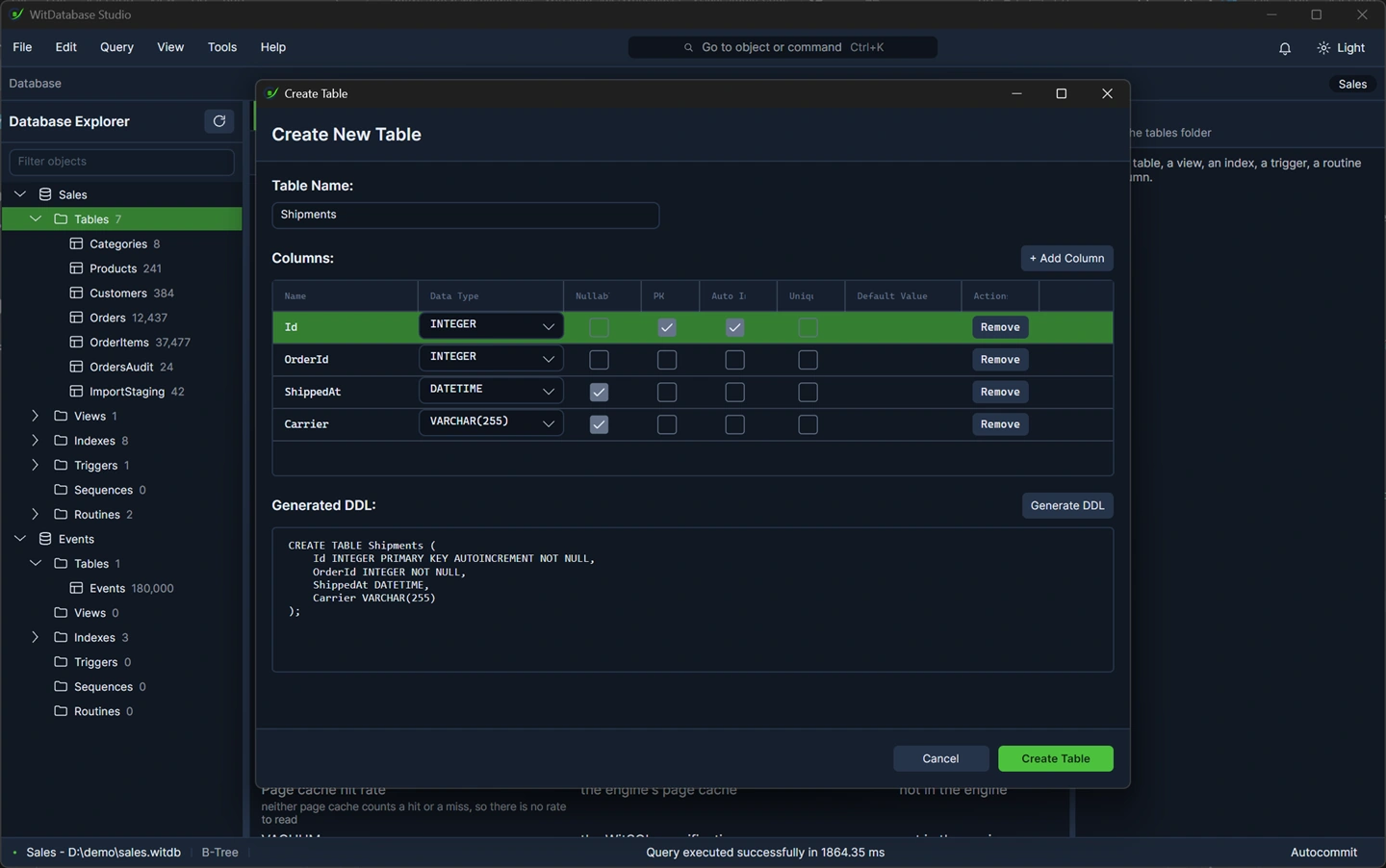Uncheck Auto Increment for Id column

pyautogui.click(x=734, y=327)
